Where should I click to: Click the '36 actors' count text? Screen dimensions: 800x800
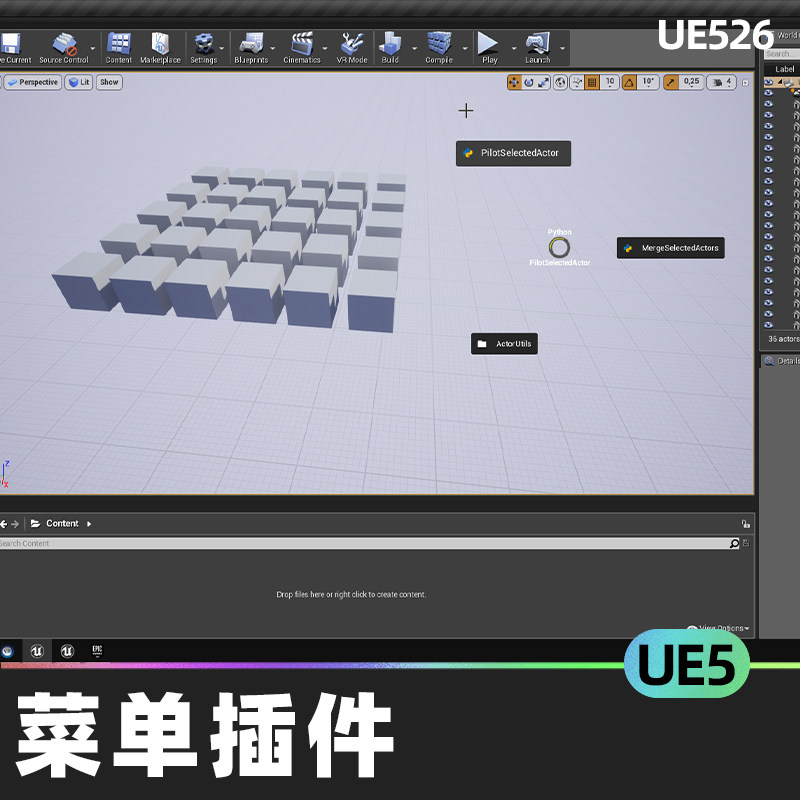tap(784, 339)
